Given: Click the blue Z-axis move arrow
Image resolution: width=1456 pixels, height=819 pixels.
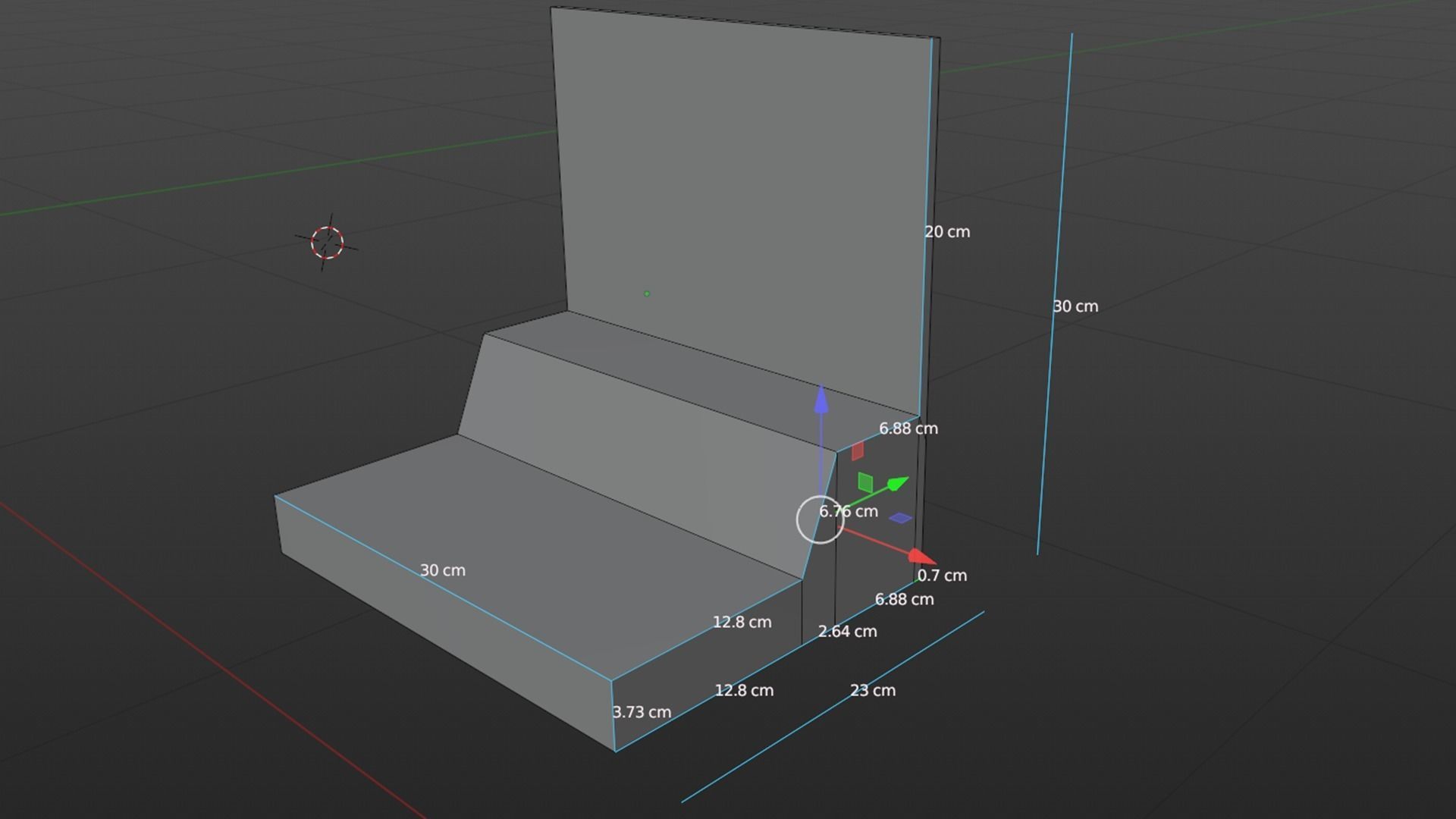Looking at the screenshot, I should coord(821,401).
